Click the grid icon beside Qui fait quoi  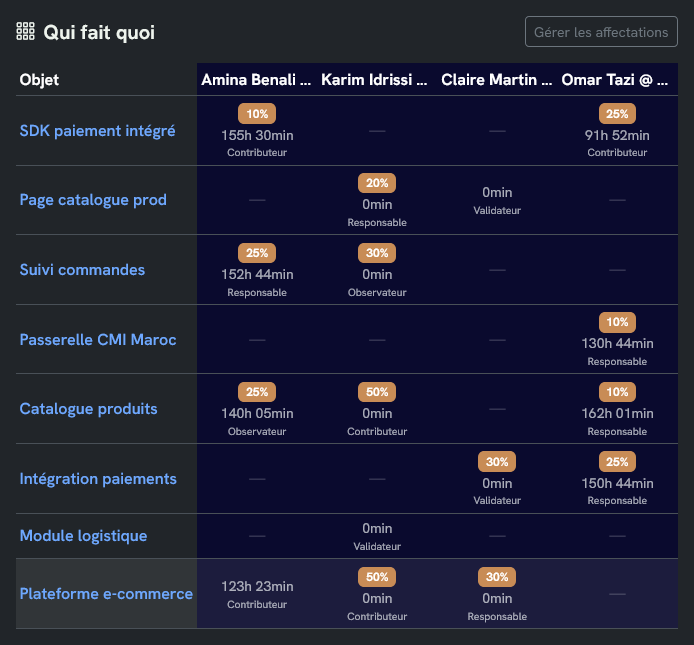point(26,32)
